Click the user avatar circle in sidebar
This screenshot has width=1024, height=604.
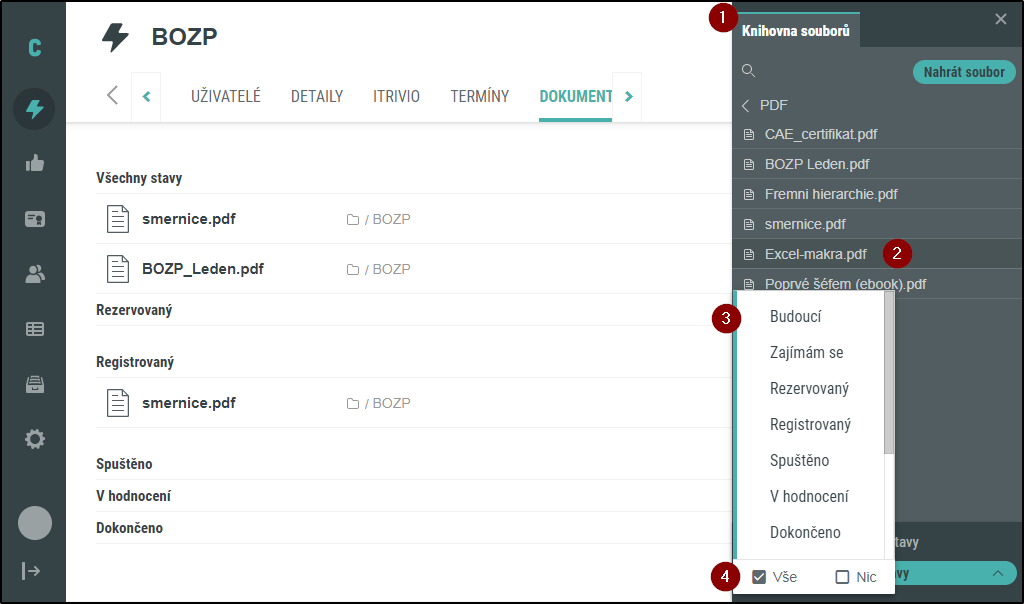pos(34,522)
